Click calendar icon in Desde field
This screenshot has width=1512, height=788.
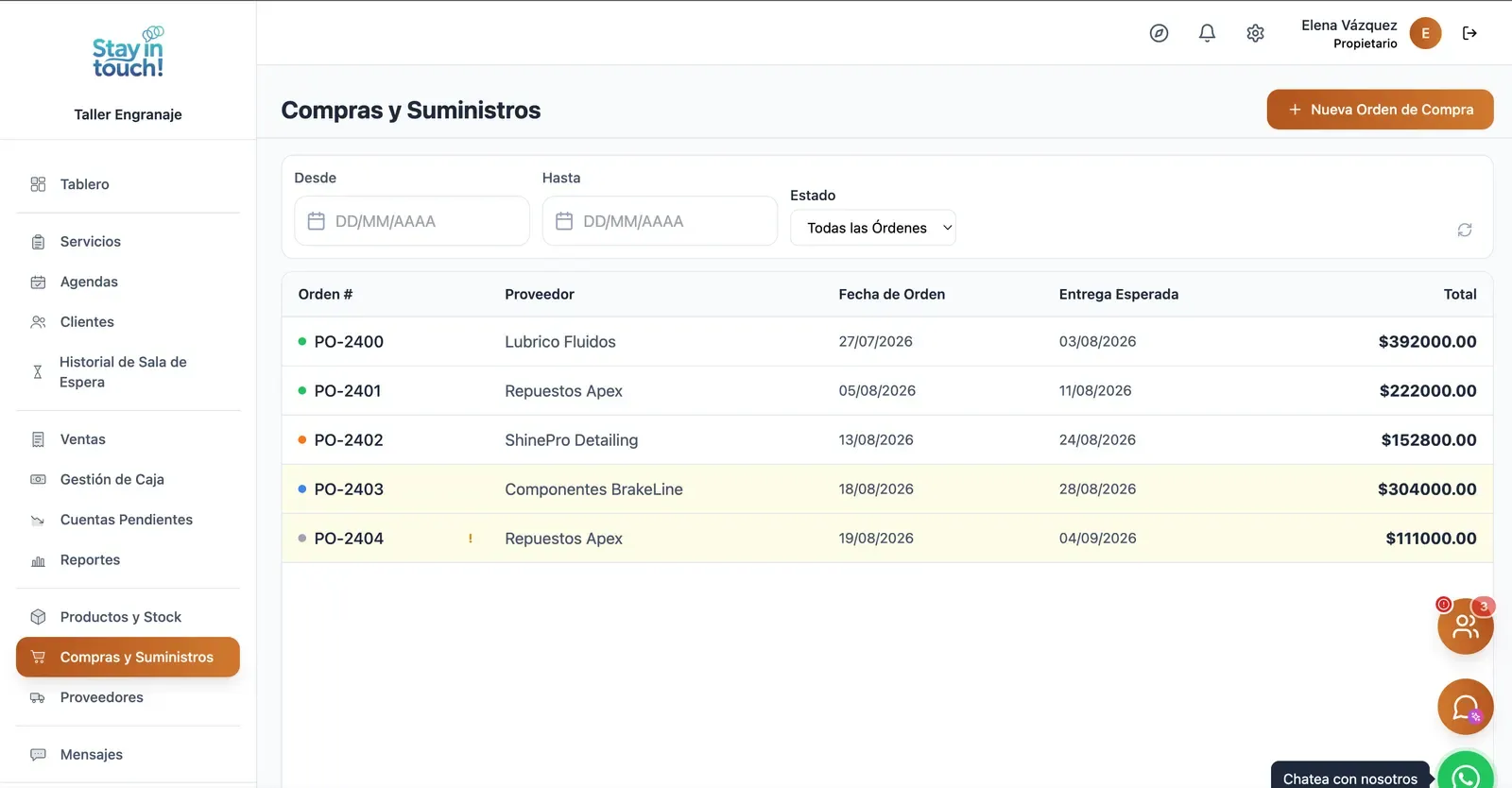click(317, 221)
